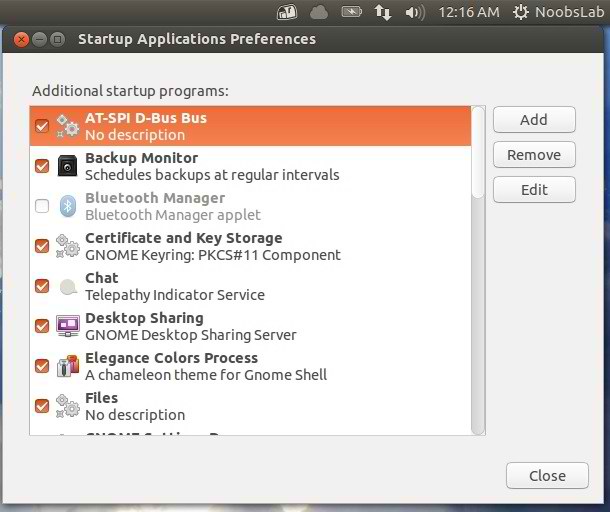Viewport: 610px width, 512px height.
Task: Uncheck the Files startup checkbox
Action: coord(42,406)
